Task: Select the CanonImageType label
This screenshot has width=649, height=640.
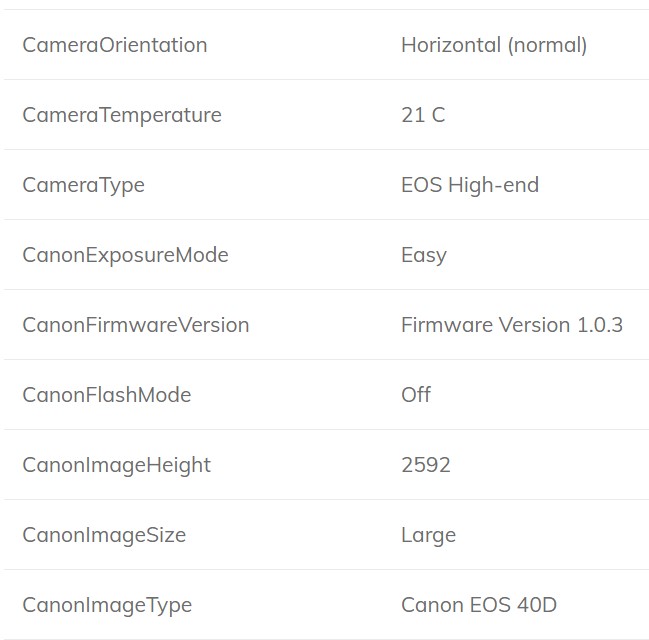Action: [107, 606]
